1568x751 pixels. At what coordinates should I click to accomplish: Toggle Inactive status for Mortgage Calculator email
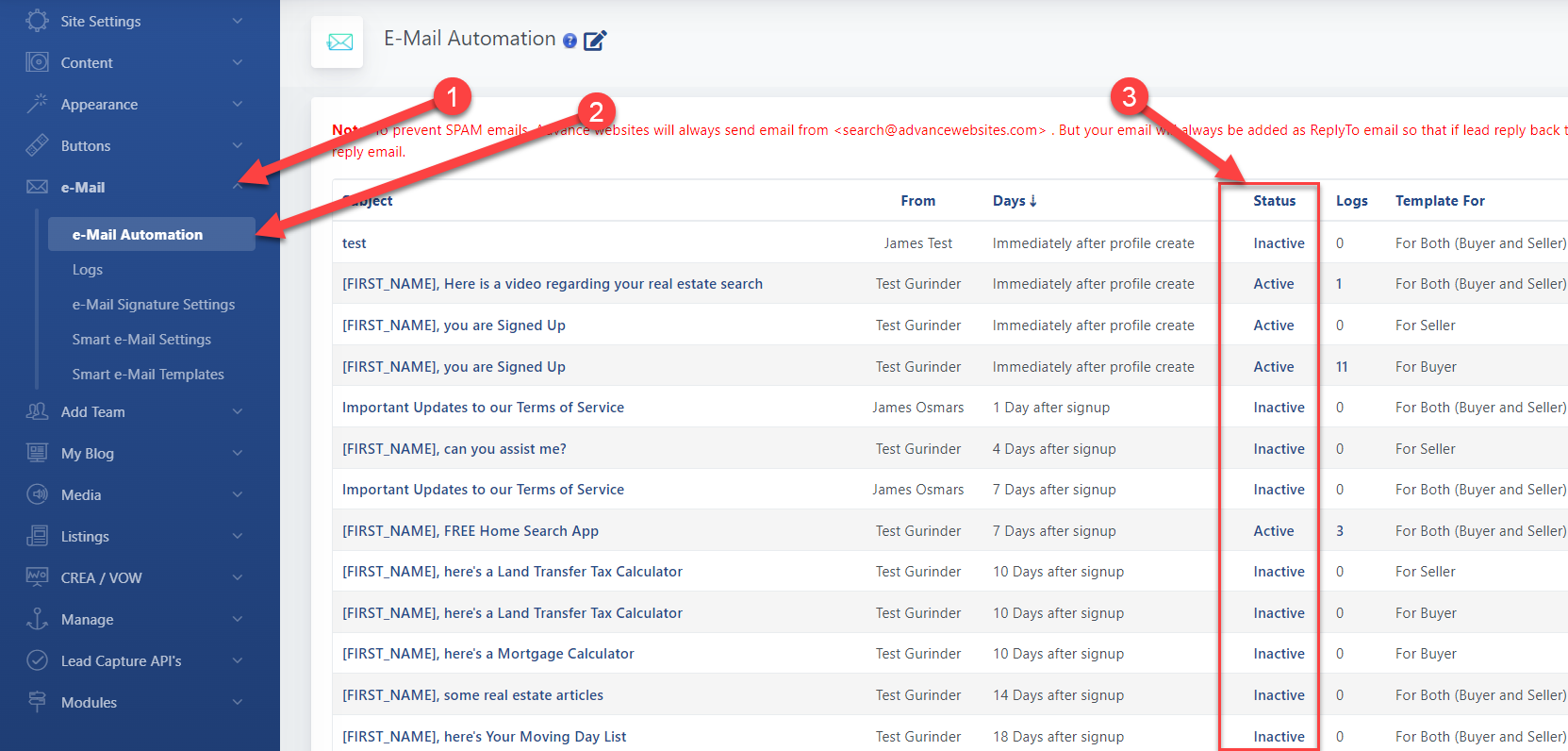tap(1279, 654)
